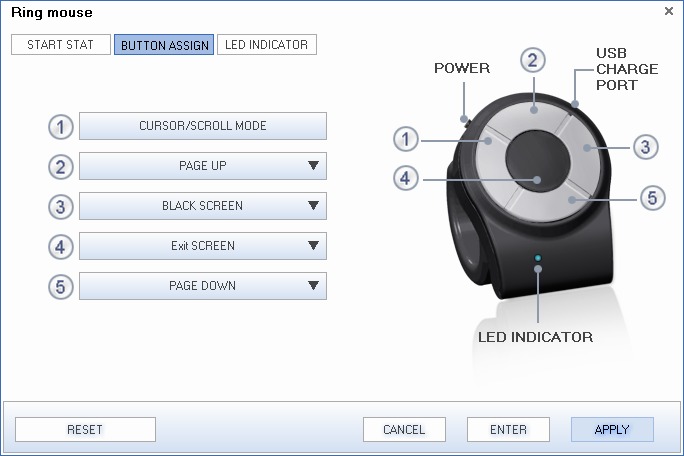
Task: Select the BUTTON ASSIGN tab
Action: (x=164, y=45)
